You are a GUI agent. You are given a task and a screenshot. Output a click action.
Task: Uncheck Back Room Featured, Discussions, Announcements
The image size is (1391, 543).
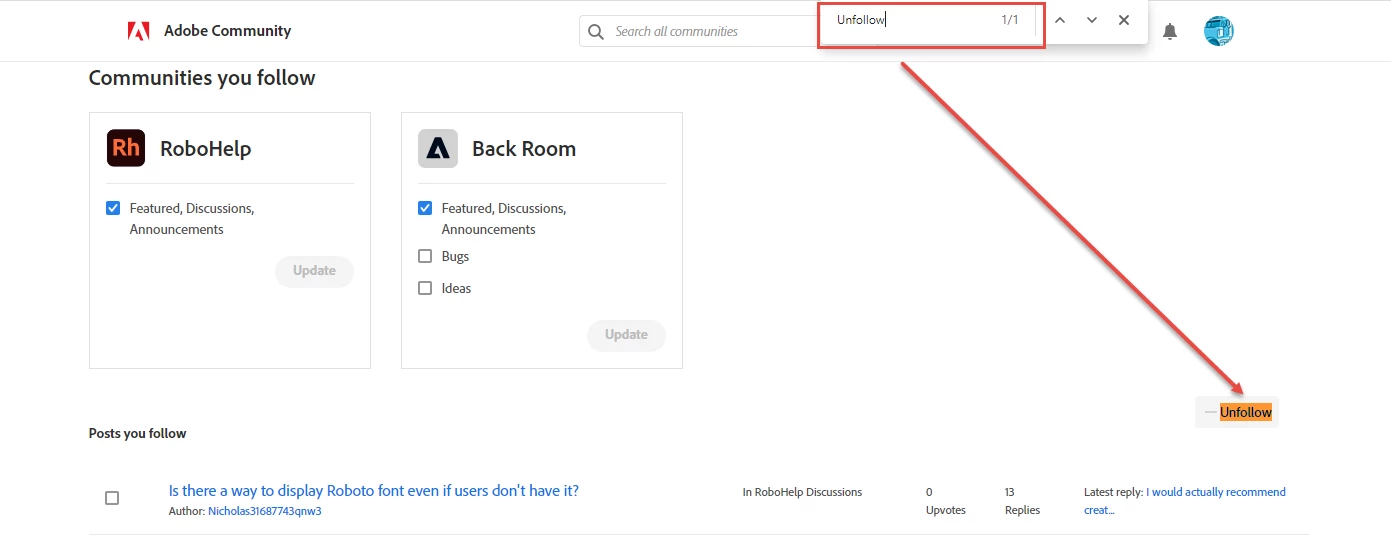425,208
